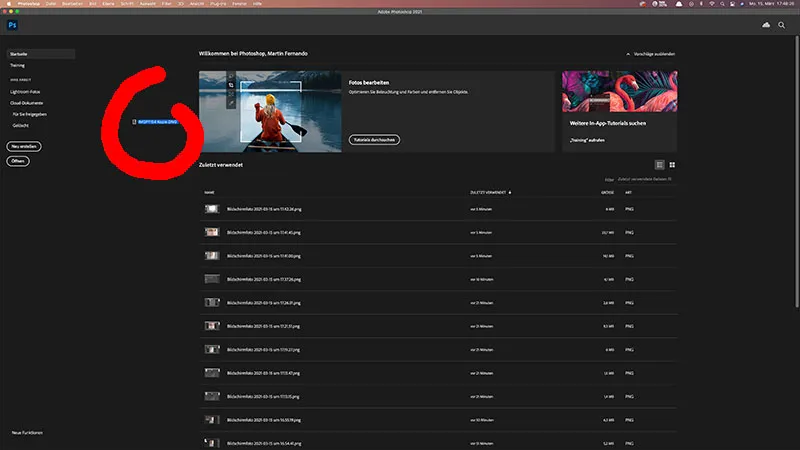
Task: Click the Photoshop Ps home logo
Action: click(x=12, y=25)
